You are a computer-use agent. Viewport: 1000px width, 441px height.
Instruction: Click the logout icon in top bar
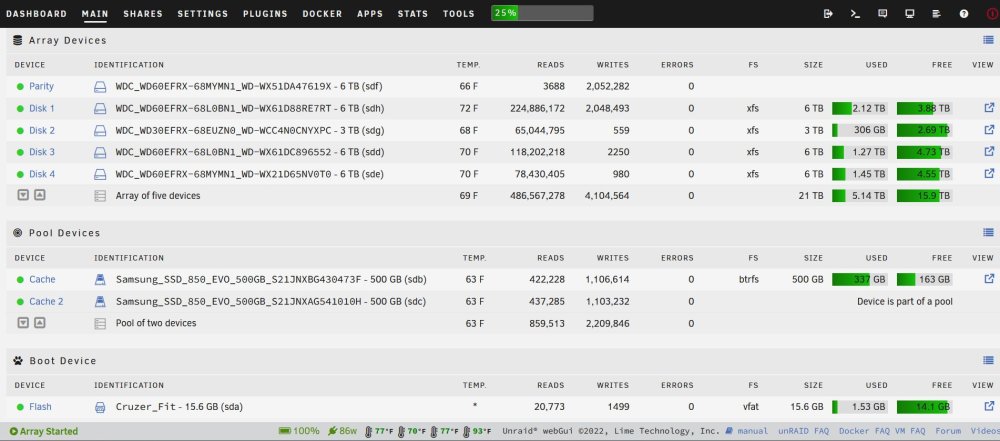828,13
